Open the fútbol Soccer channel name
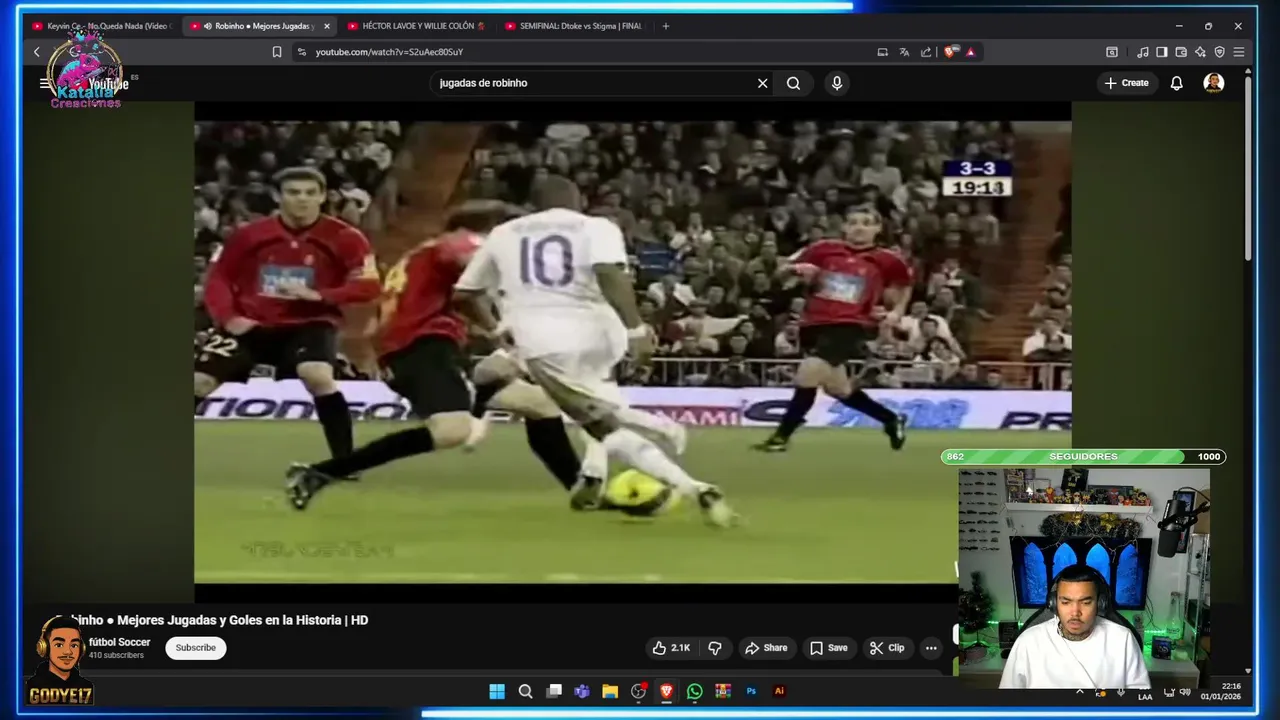 [119, 642]
